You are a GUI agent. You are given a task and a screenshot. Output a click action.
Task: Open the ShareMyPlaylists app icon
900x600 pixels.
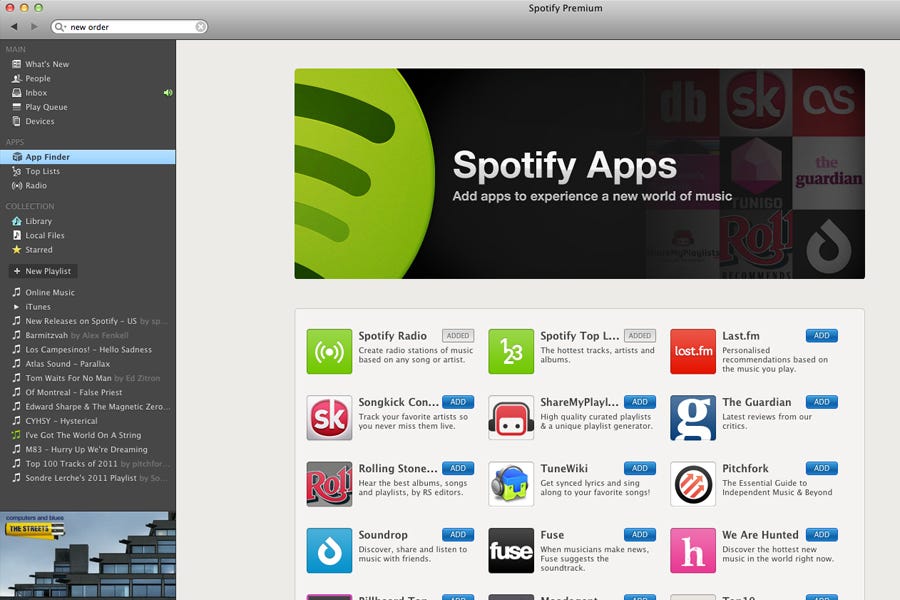click(511, 417)
